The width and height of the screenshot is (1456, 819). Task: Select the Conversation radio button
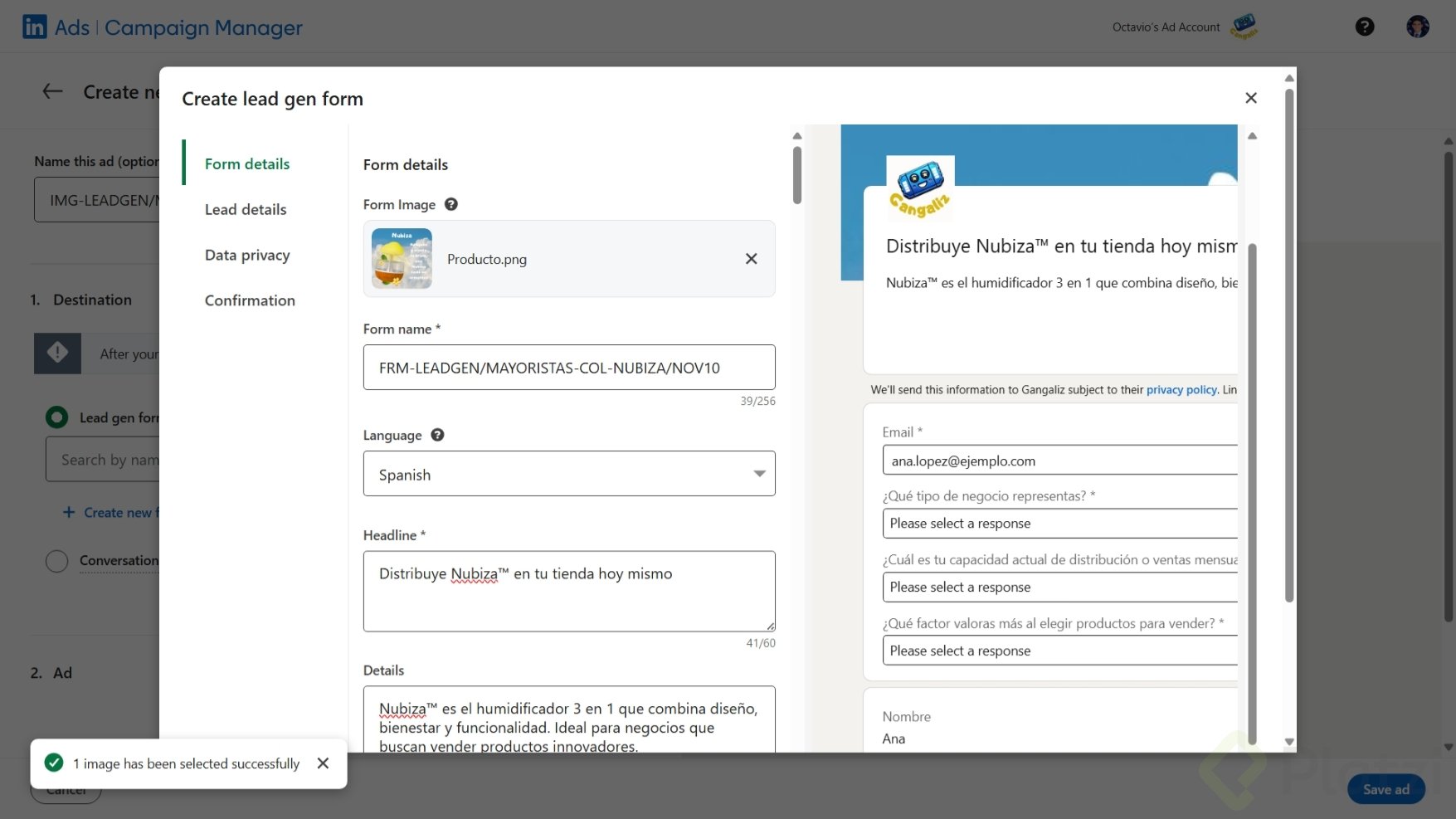(56, 561)
